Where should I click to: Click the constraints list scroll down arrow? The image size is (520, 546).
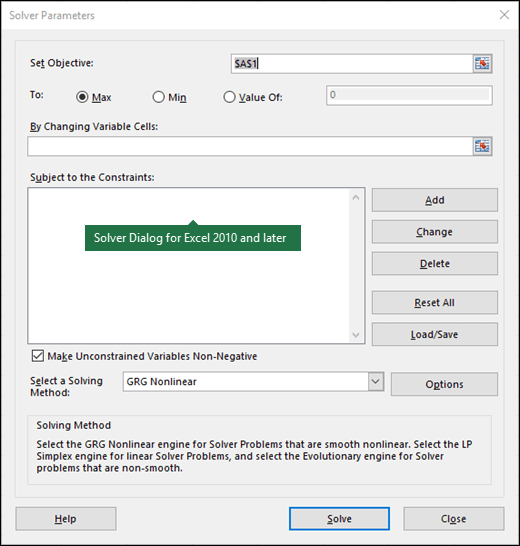click(356, 335)
